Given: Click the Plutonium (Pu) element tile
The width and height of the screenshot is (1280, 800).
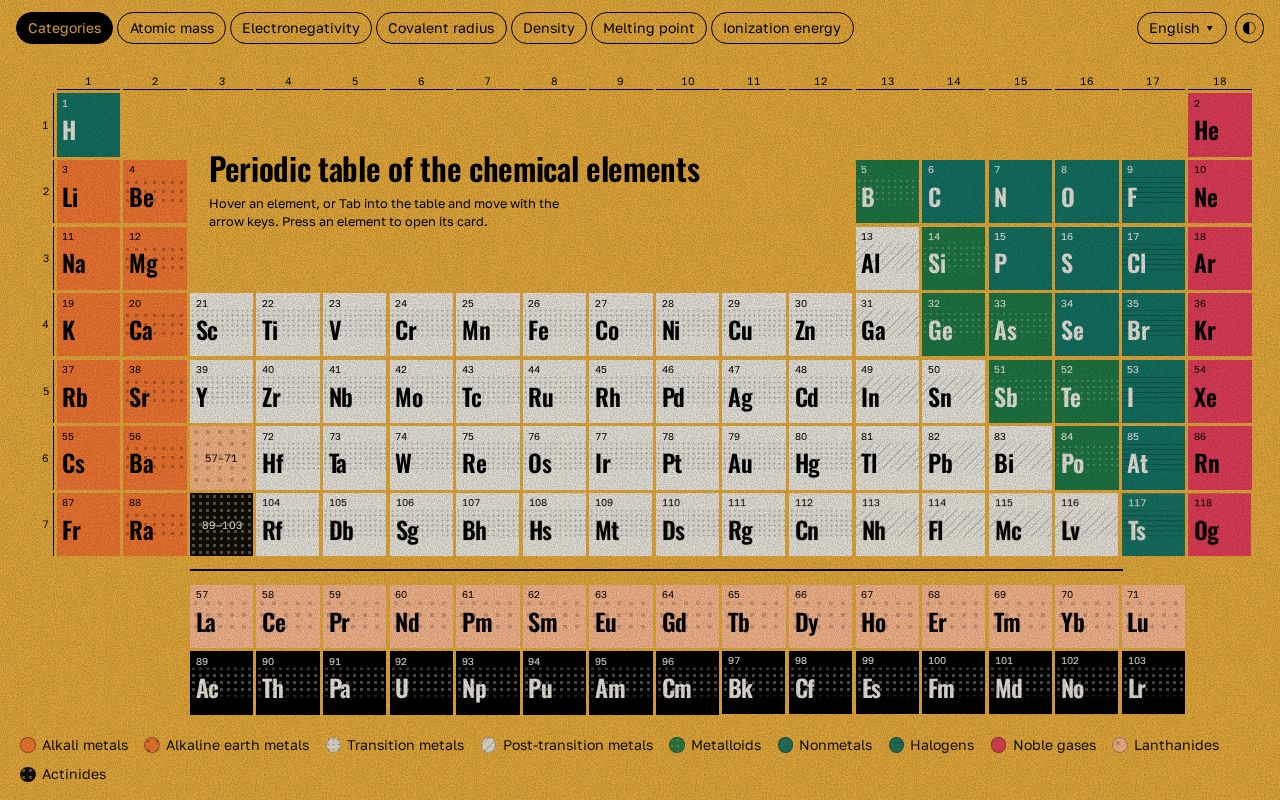Looking at the screenshot, I should [554, 683].
